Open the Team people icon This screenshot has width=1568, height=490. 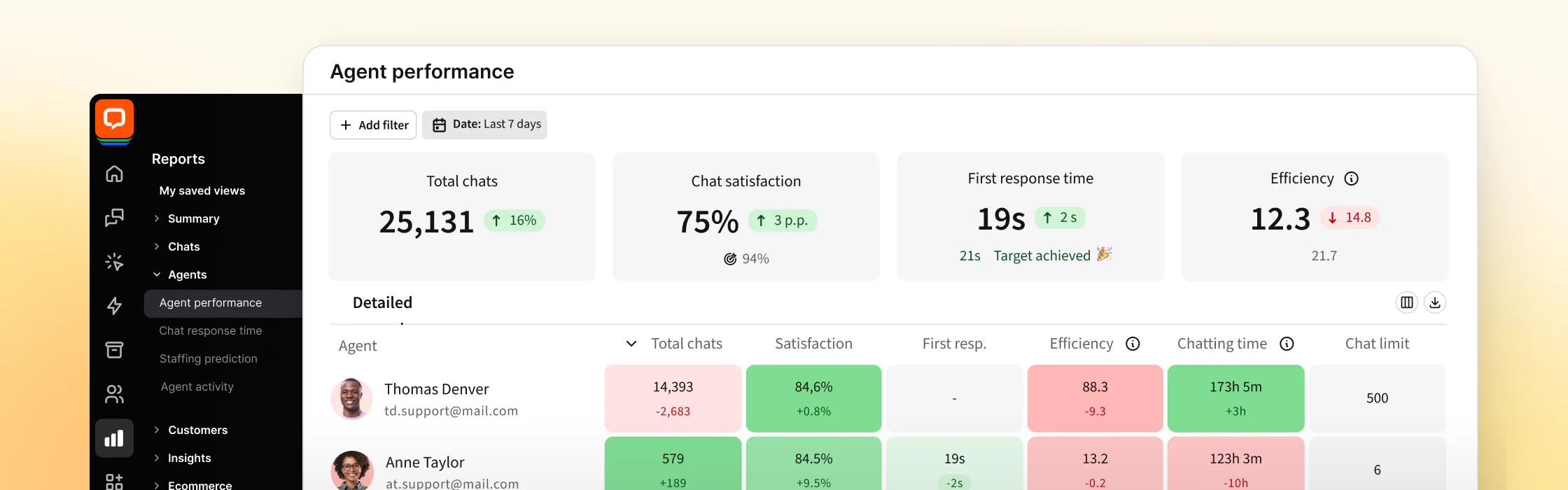coord(114,394)
